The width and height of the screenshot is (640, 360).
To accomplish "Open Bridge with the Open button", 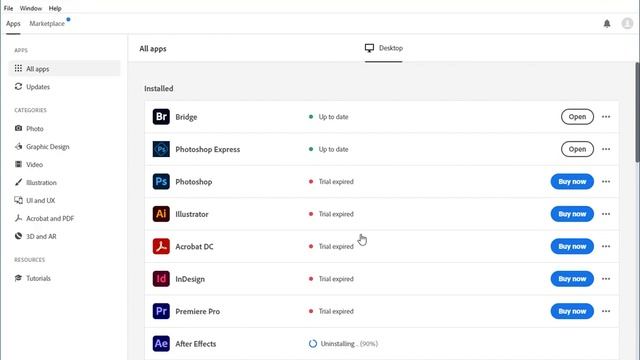I will 577,117.
